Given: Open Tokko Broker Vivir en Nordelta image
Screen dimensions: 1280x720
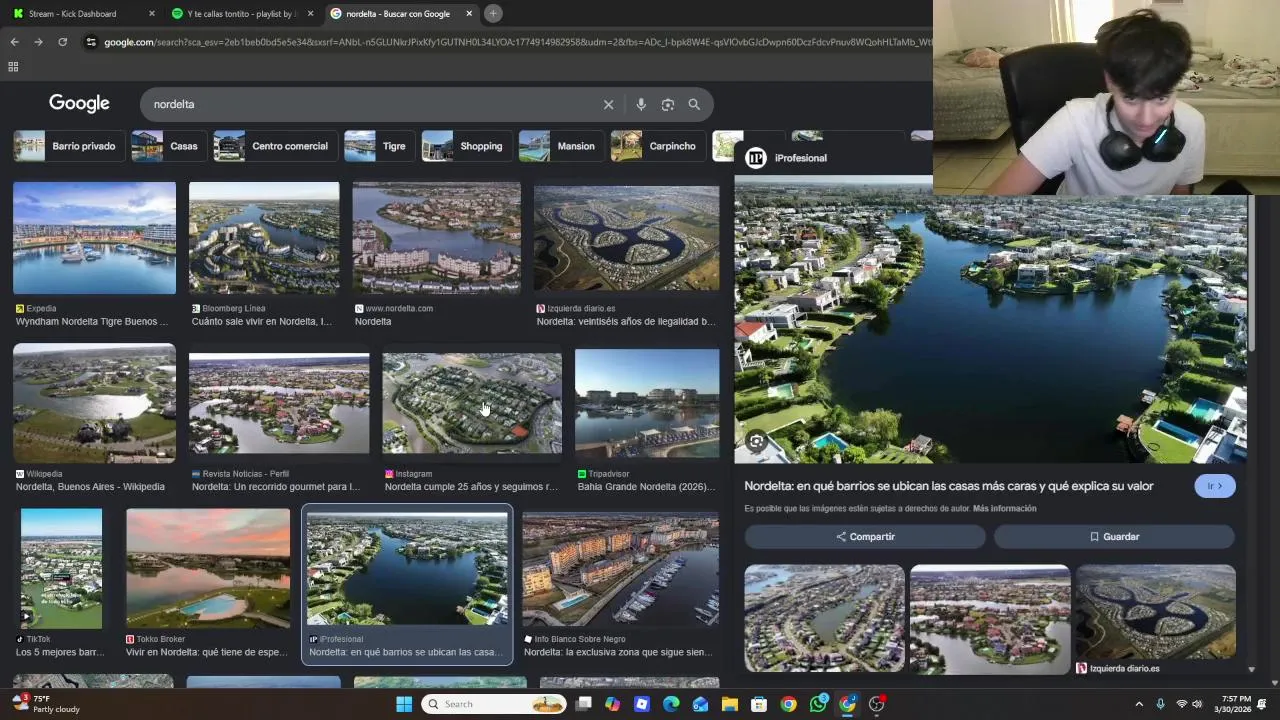Looking at the screenshot, I should point(208,568).
